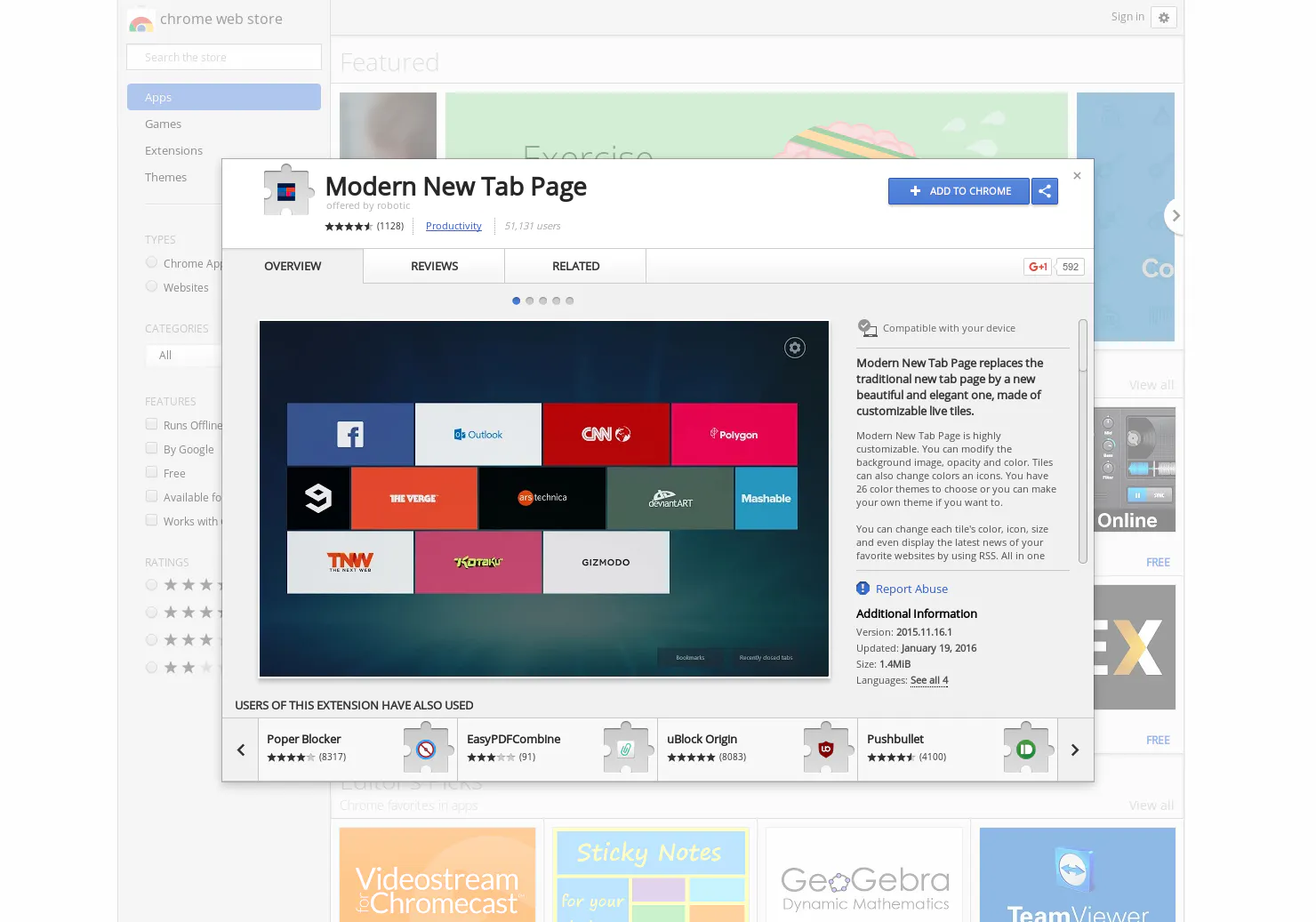Image resolution: width=1316 pixels, height=922 pixels.
Task: Click the 592 +1 count box
Action: (1071, 267)
